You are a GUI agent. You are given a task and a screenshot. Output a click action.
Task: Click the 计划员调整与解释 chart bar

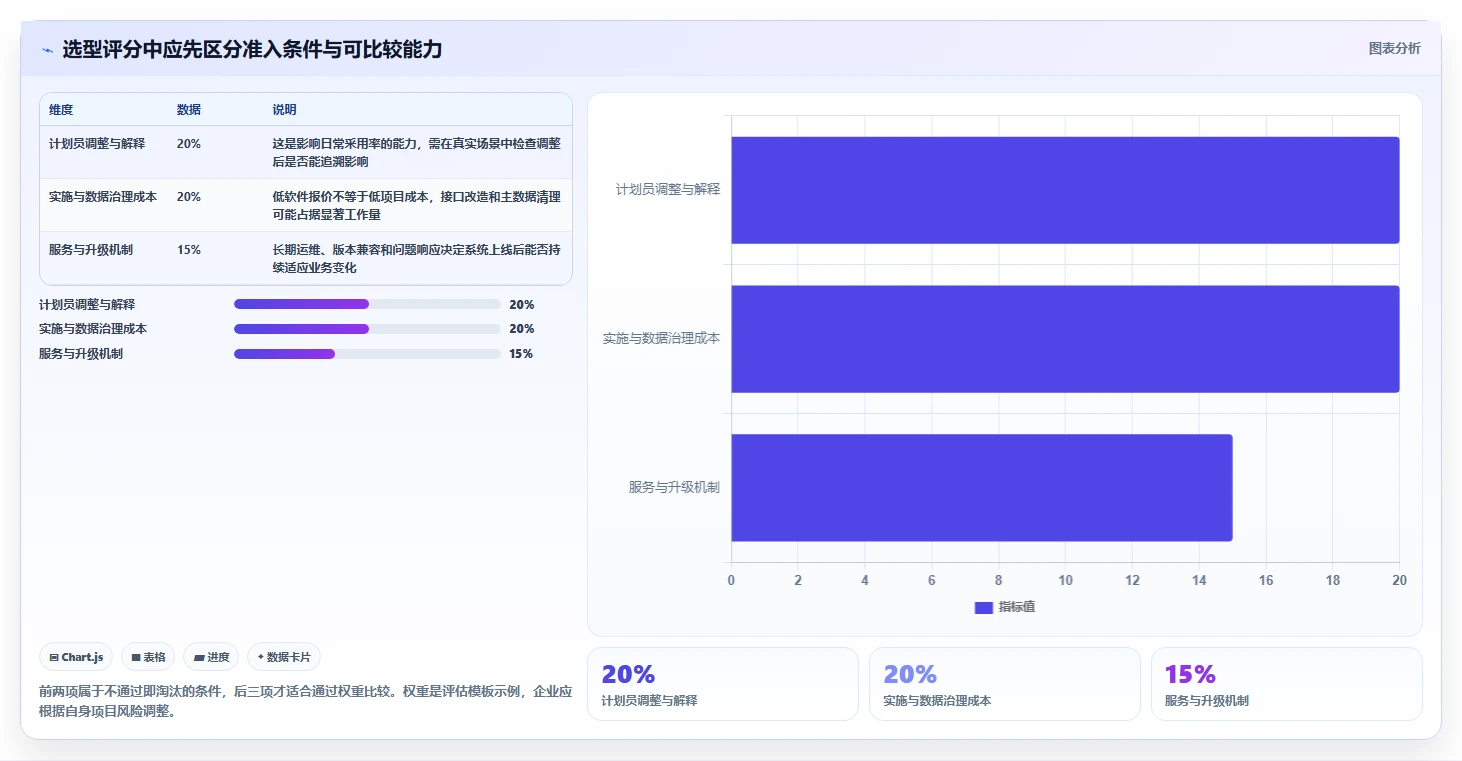click(1065, 190)
